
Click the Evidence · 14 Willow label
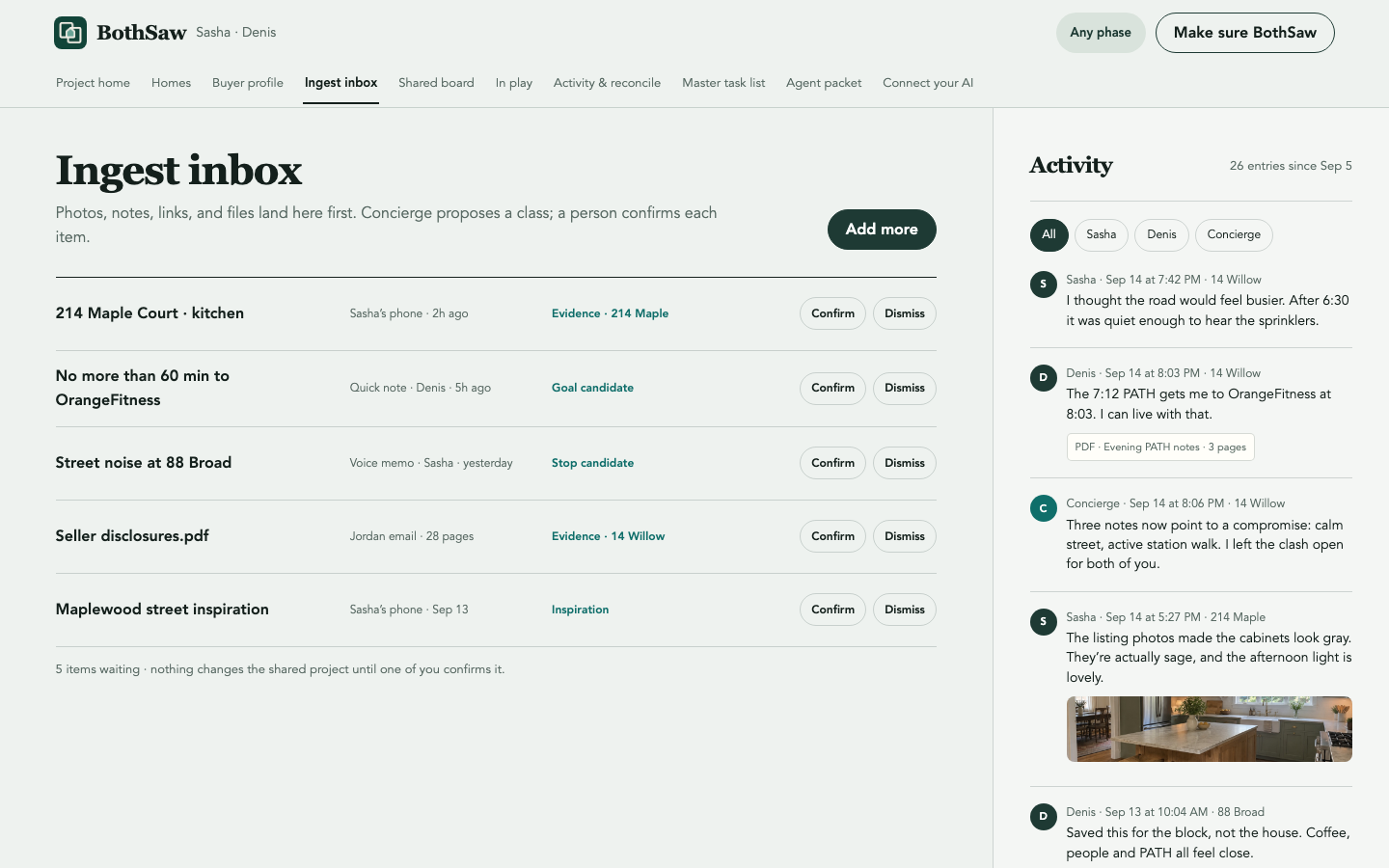608,536
